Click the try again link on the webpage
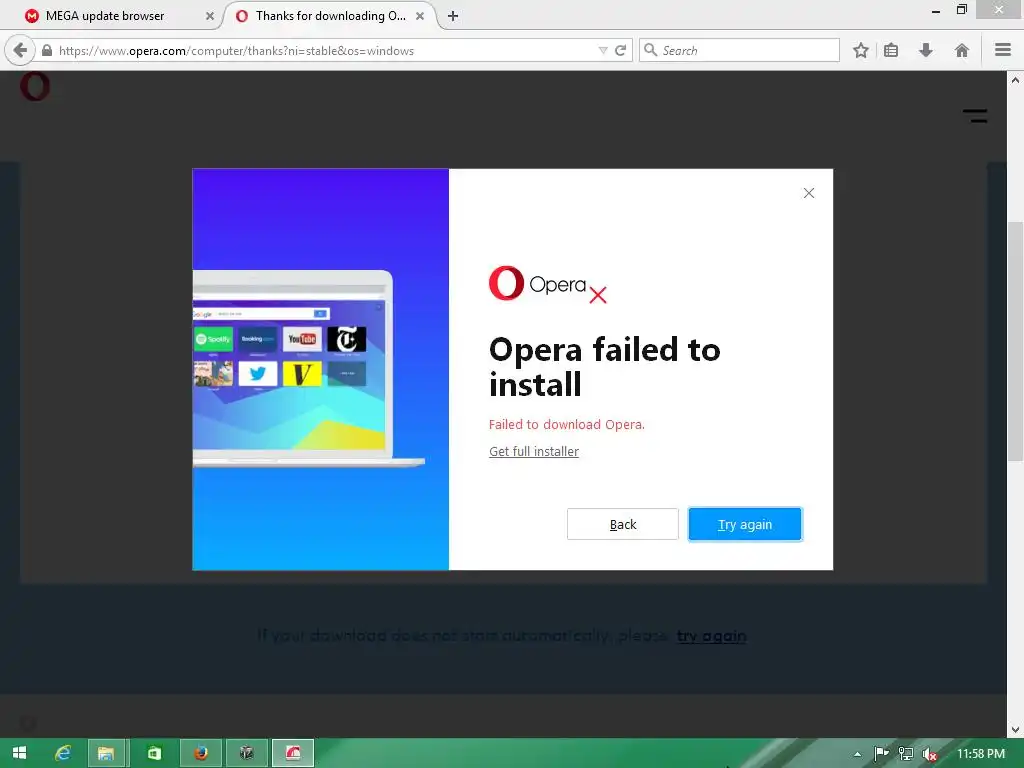Viewport: 1024px width, 768px height. tap(711, 635)
